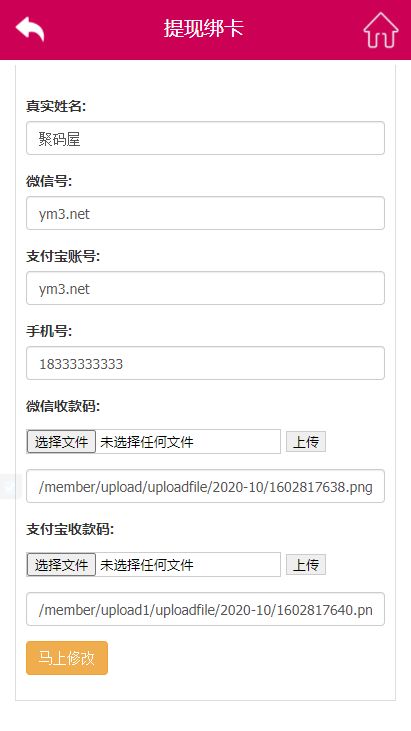Upload the 支付宝收款码 file with 上传

pyautogui.click(x=306, y=565)
